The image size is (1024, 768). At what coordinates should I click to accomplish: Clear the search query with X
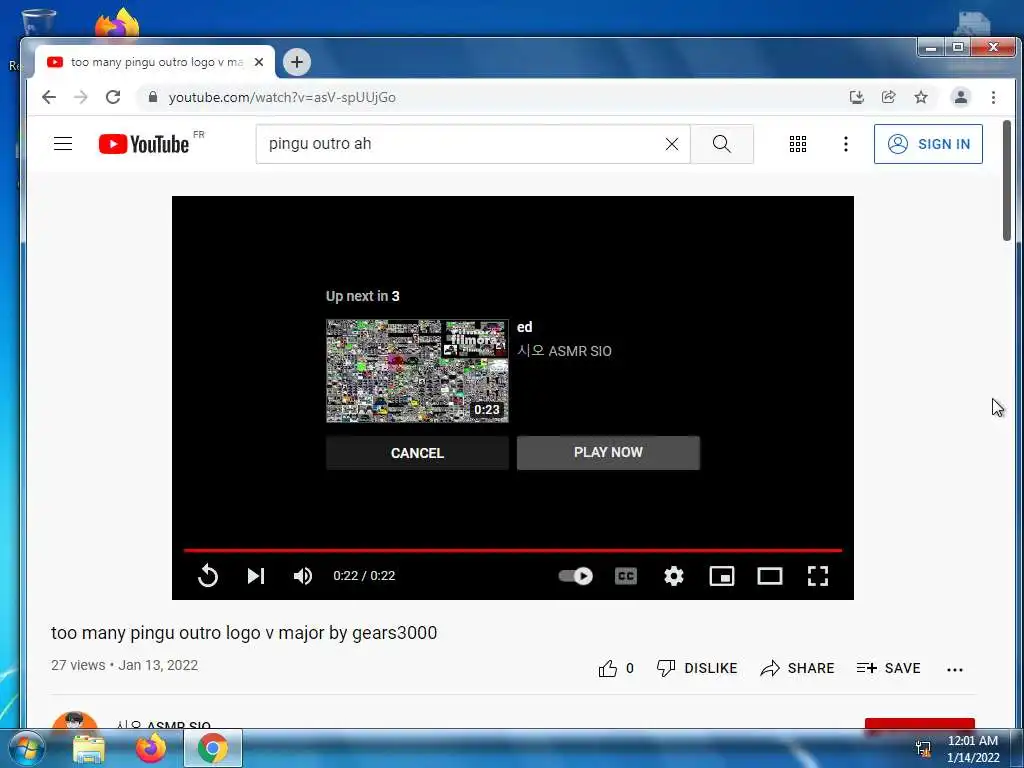point(671,144)
